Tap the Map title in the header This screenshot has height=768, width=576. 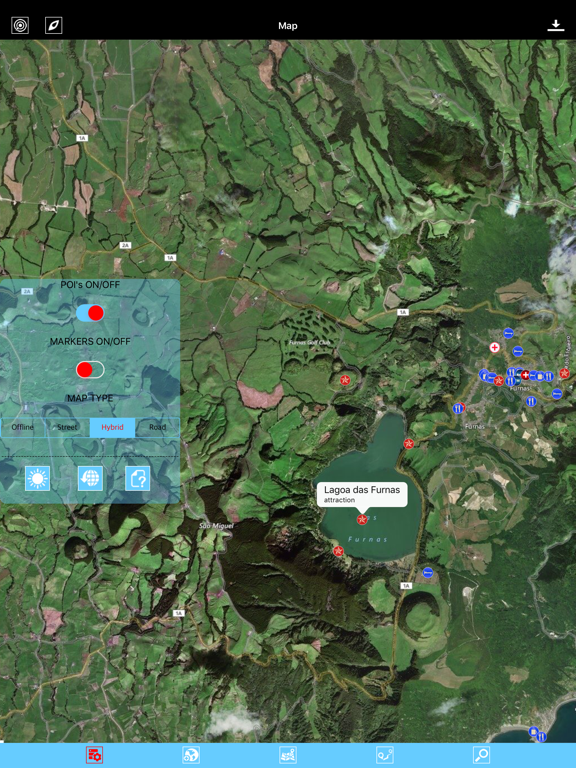[288, 26]
